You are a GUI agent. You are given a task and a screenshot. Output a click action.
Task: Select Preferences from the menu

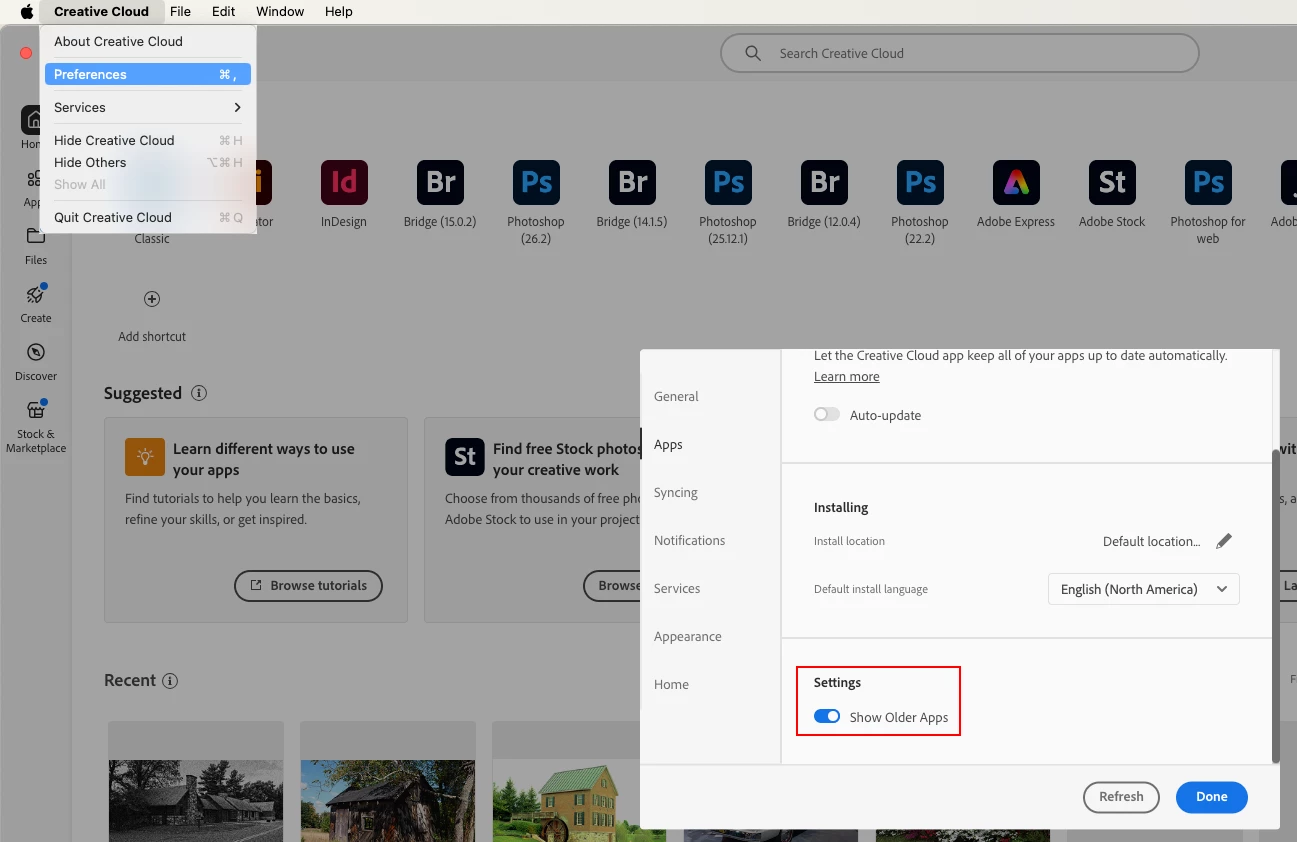pos(148,74)
